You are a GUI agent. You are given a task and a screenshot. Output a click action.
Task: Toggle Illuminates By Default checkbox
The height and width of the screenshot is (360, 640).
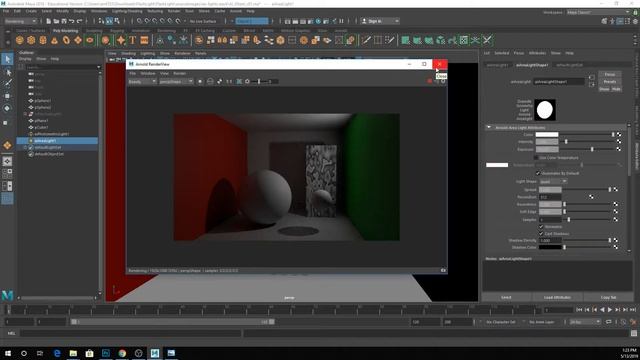538,173
